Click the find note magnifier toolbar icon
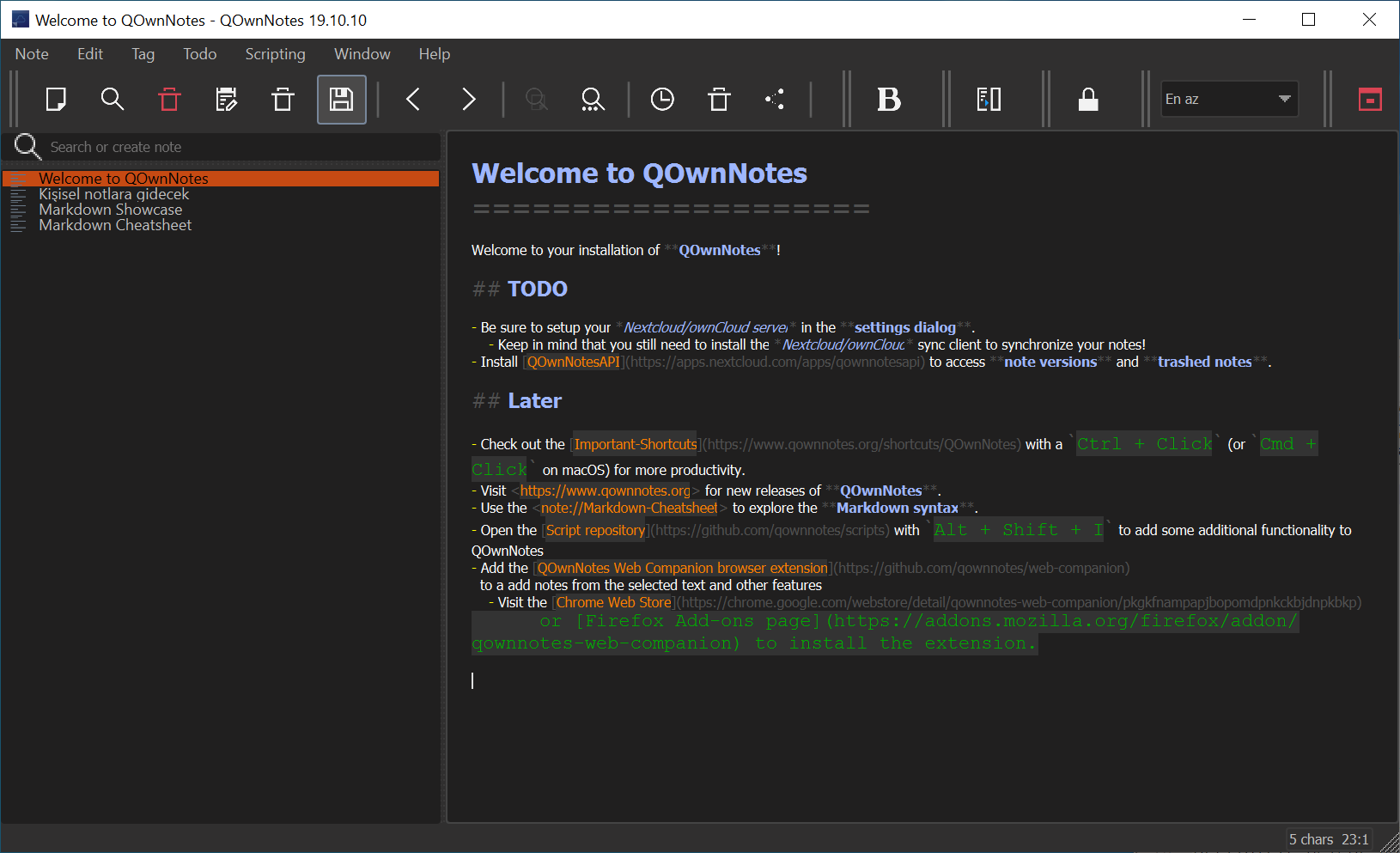The width and height of the screenshot is (1400, 853). tap(113, 100)
